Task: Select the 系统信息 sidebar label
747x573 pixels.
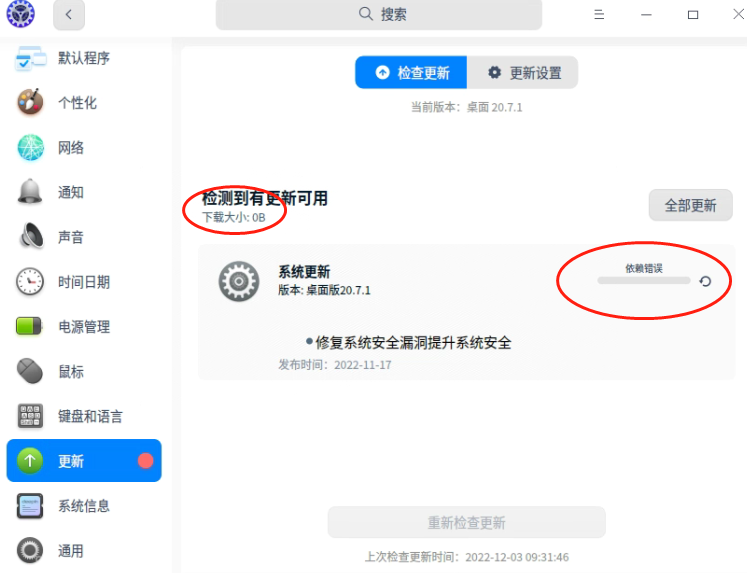Action: coord(84,506)
